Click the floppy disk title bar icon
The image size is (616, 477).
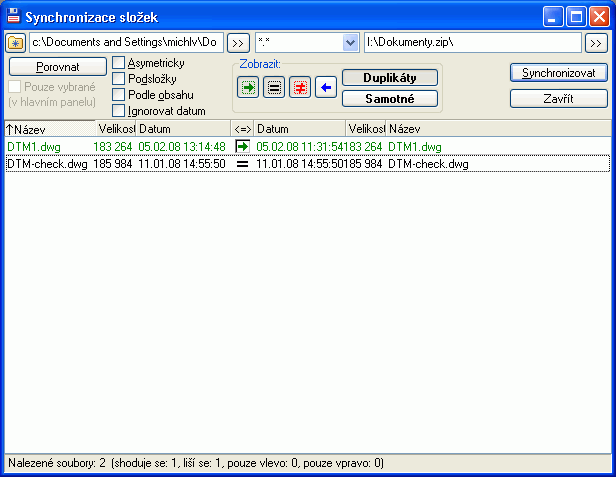[13, 16]
